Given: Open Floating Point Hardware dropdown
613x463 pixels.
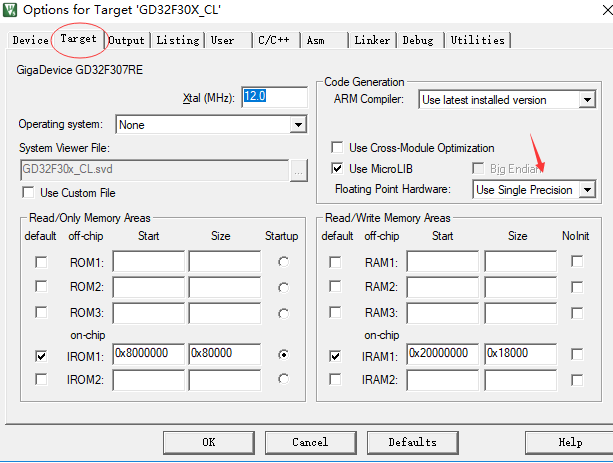Looking at the screenshot, I should 587,190.
